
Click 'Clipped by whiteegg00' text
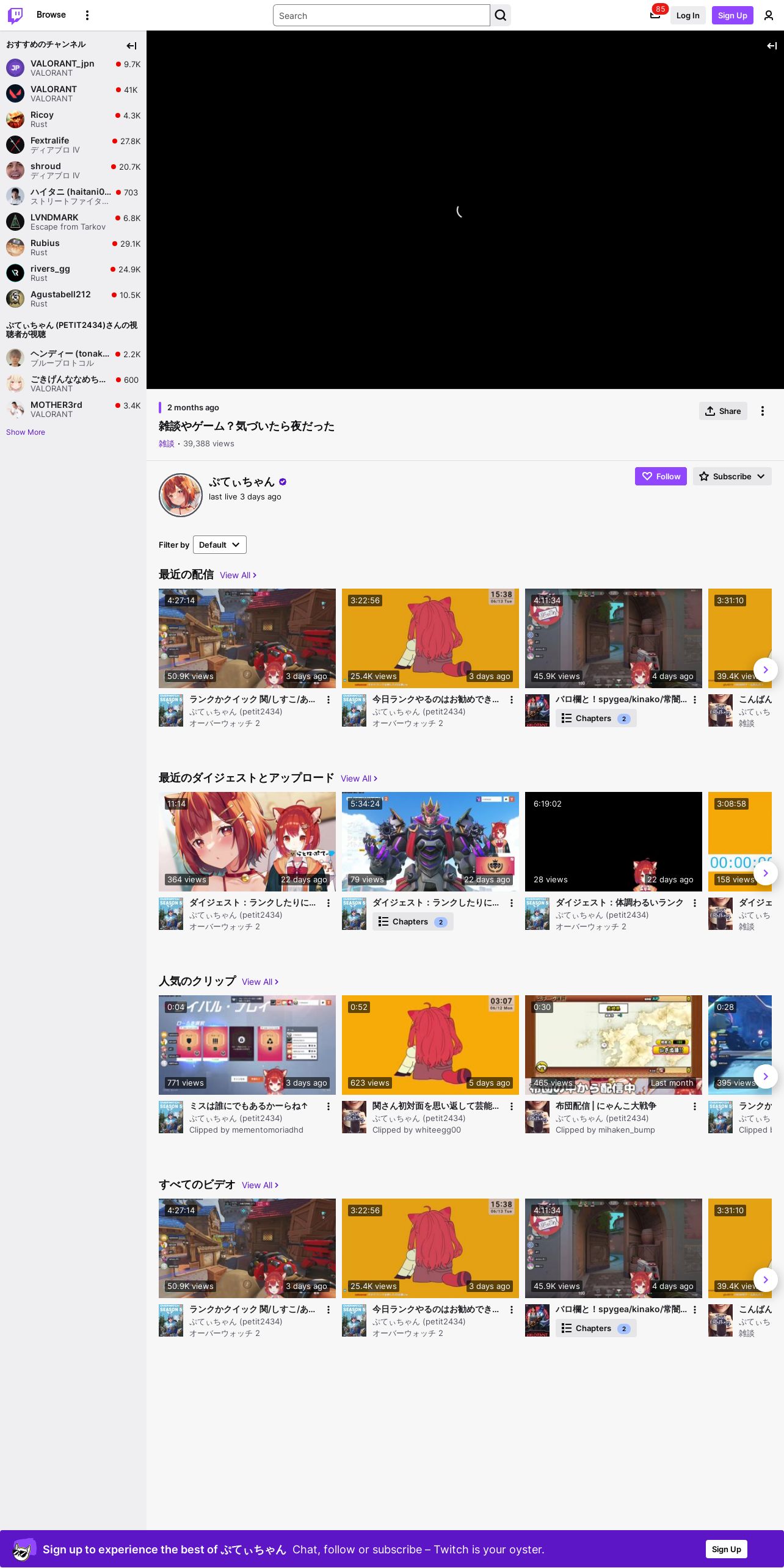[416, 1130]
